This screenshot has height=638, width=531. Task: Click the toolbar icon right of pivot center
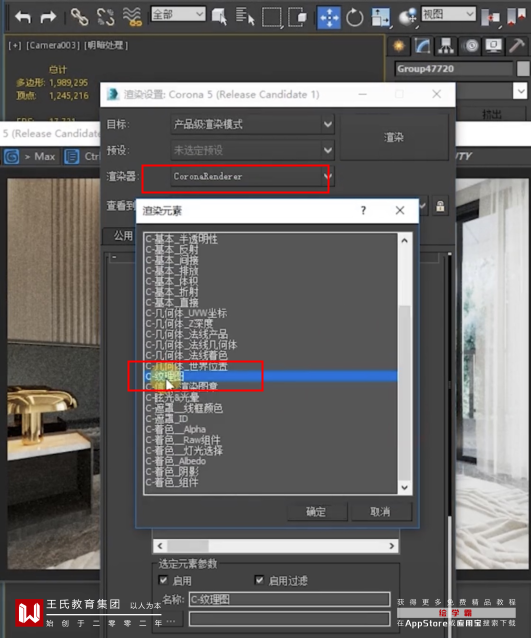coord(516,16)
